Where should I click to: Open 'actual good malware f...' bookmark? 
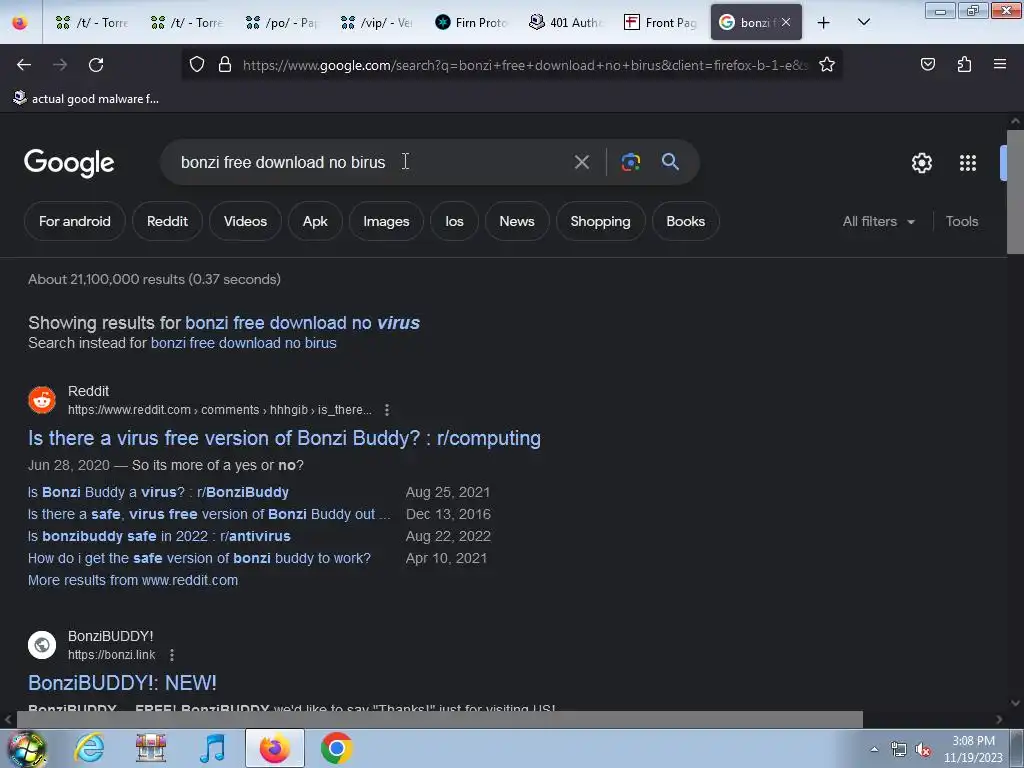click(86, 99)
